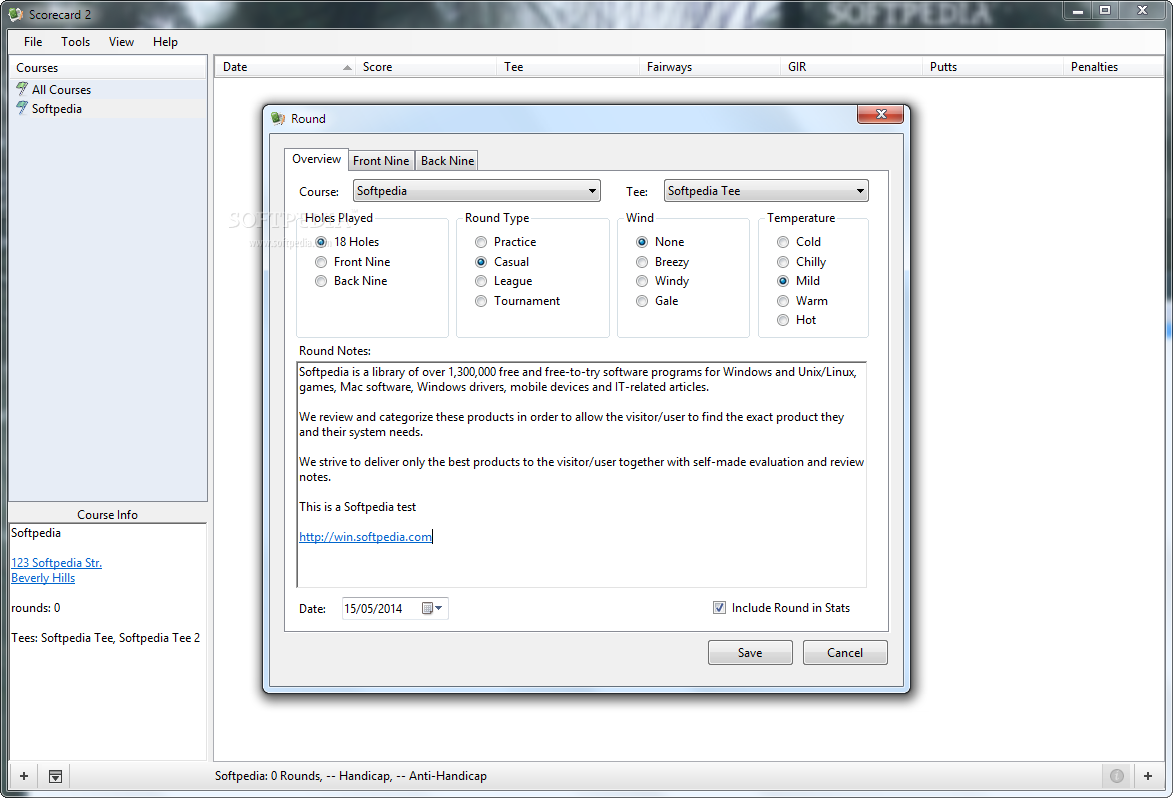Screen dimensions: 1173x798
Task: Set temperature to Cold
Action: coord(799,242)
